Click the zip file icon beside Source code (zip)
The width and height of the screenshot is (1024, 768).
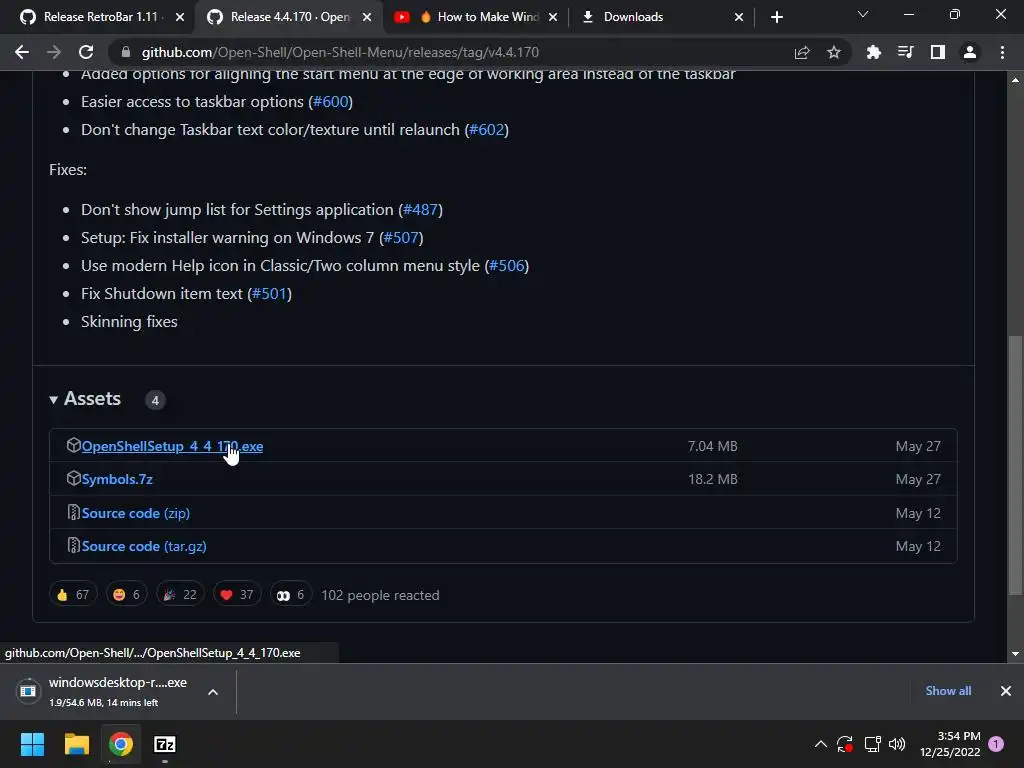coord(73,513)
